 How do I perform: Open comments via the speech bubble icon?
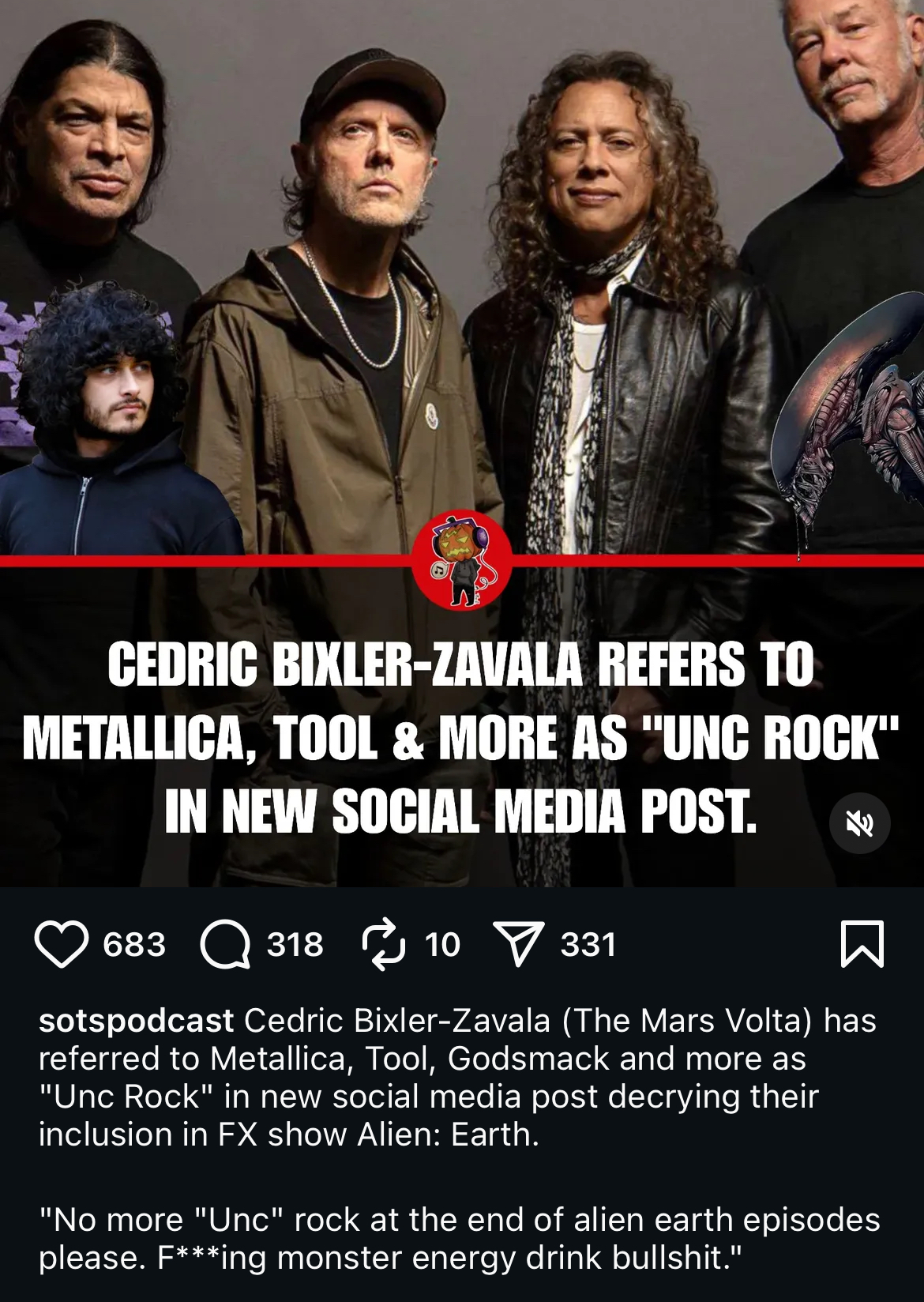point(225,944)
